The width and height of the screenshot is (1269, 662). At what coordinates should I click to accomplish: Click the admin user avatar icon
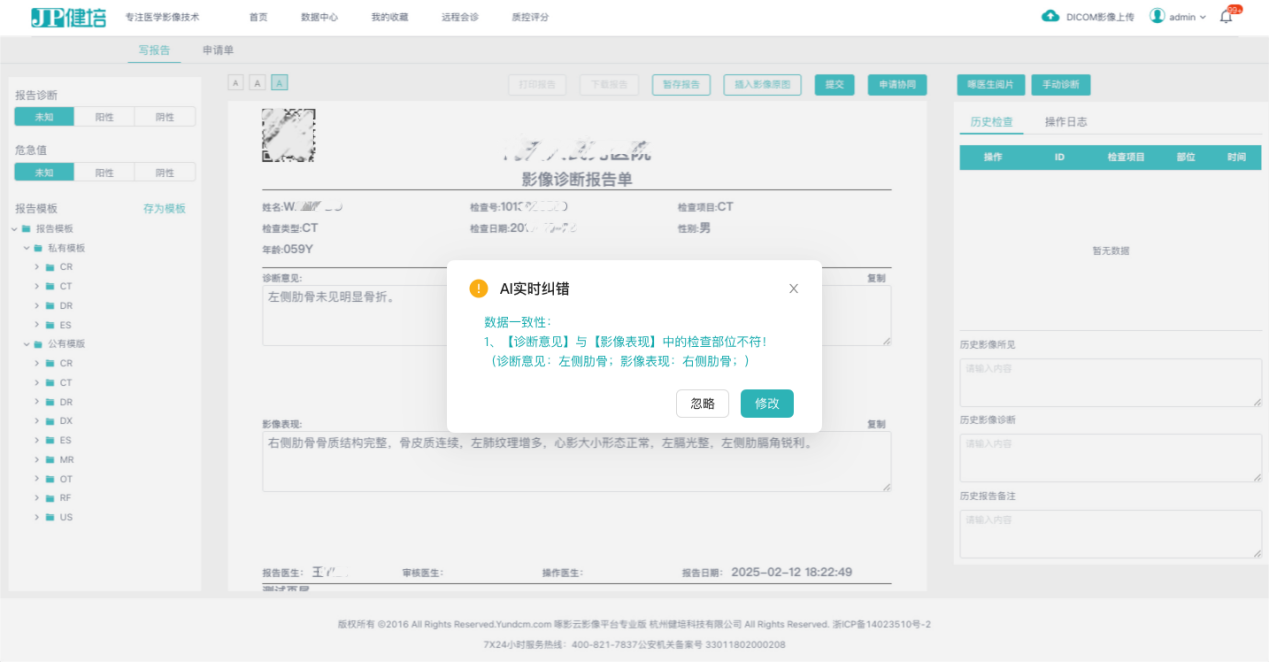click(x=1157, y=16)
